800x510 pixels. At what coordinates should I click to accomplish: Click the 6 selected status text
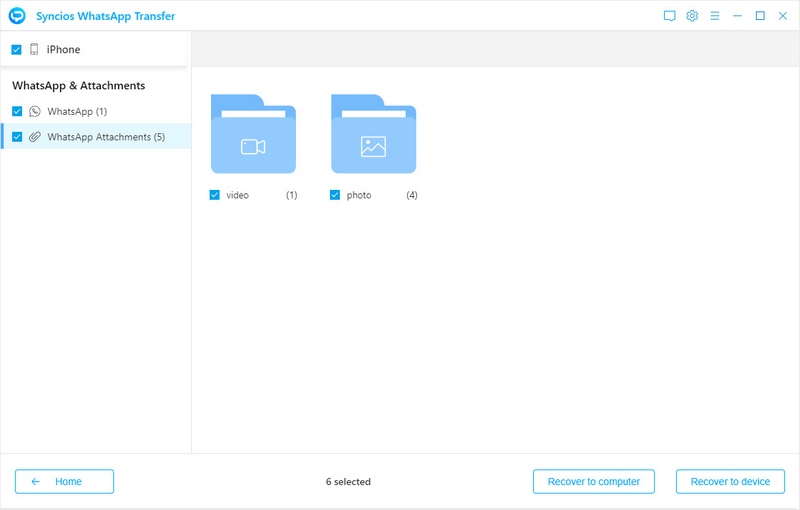pyautogui.click(x=348, y=481)
